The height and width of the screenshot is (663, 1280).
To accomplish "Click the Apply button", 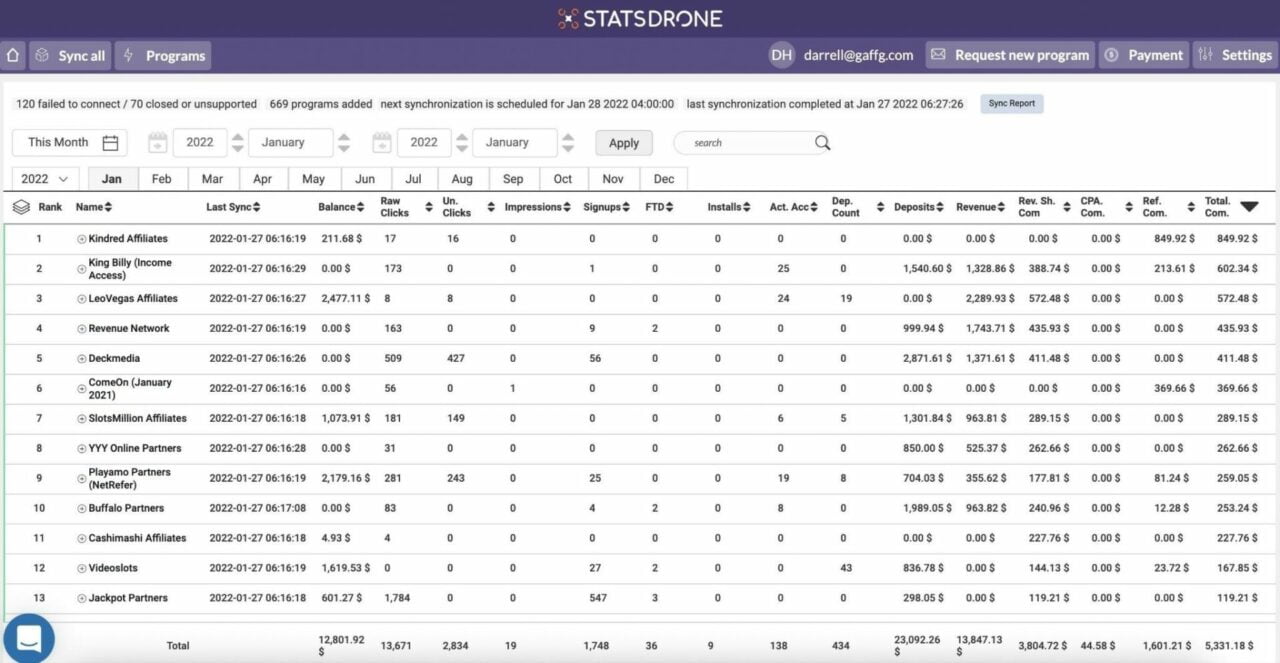I will pos(623,142).
